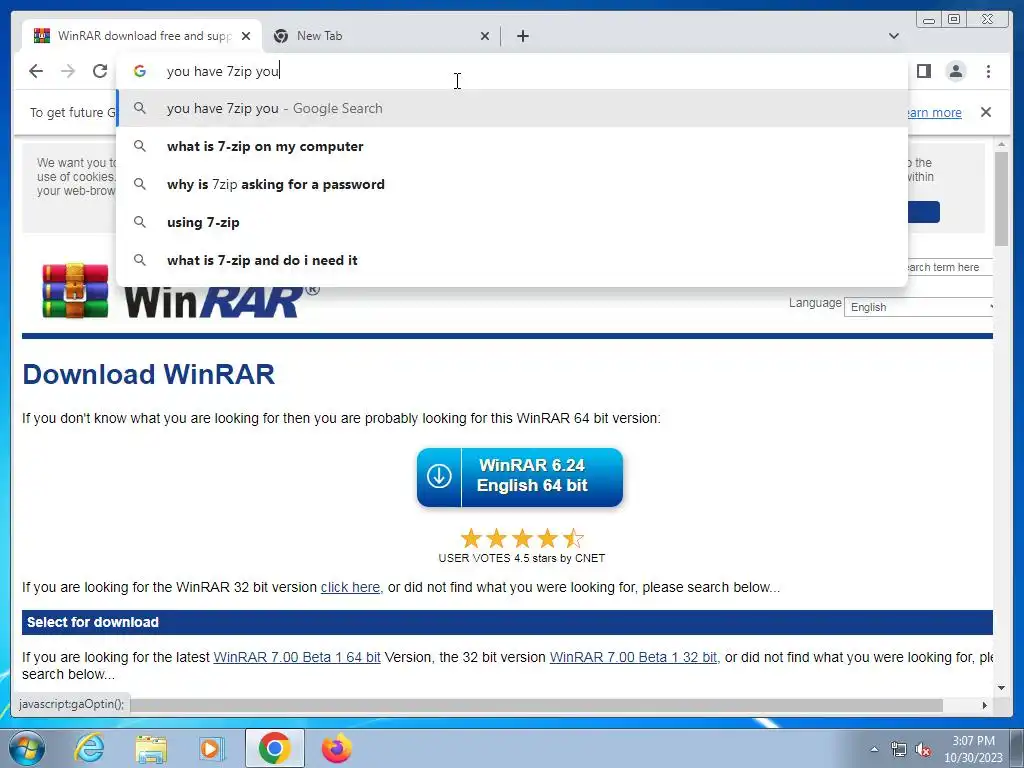
Task: Dismiss the info bar with the X
Action: [985, 112]
